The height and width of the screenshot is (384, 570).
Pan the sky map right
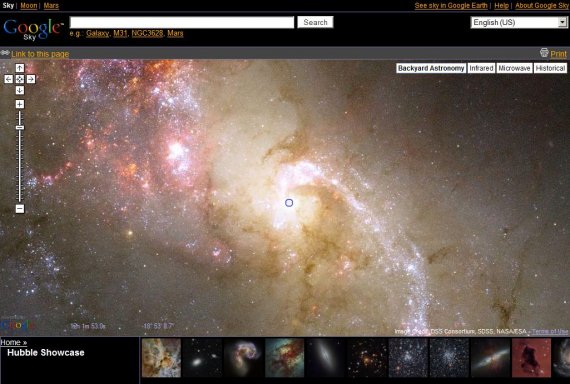[31, 79]
